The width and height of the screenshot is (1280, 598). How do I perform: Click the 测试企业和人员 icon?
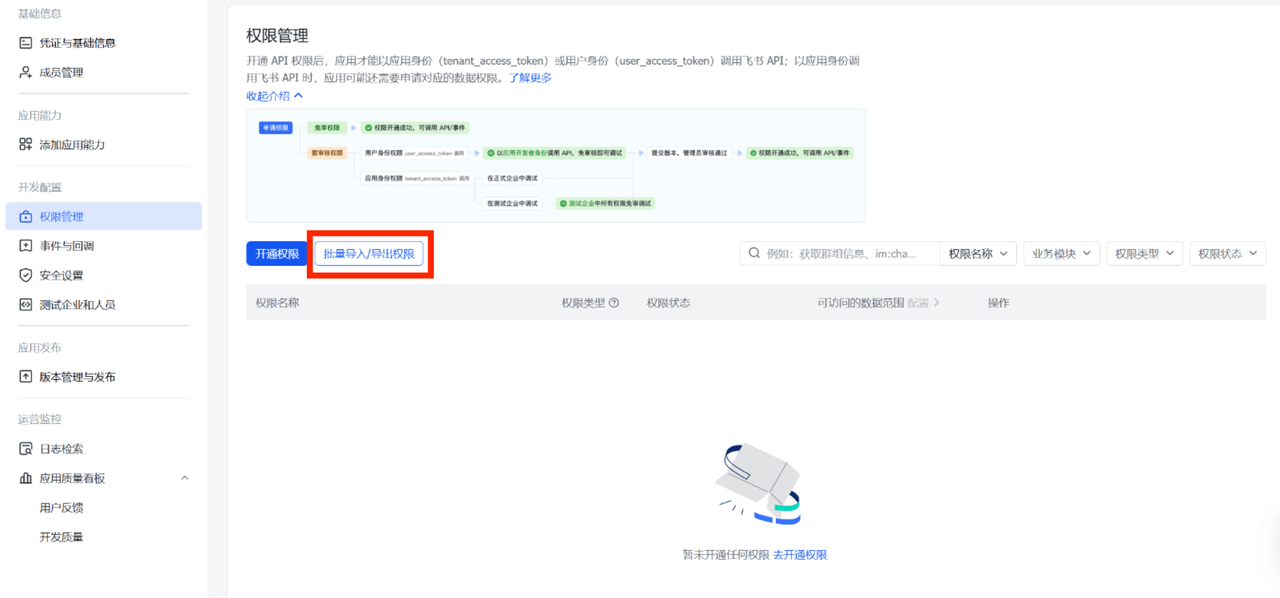26,305
